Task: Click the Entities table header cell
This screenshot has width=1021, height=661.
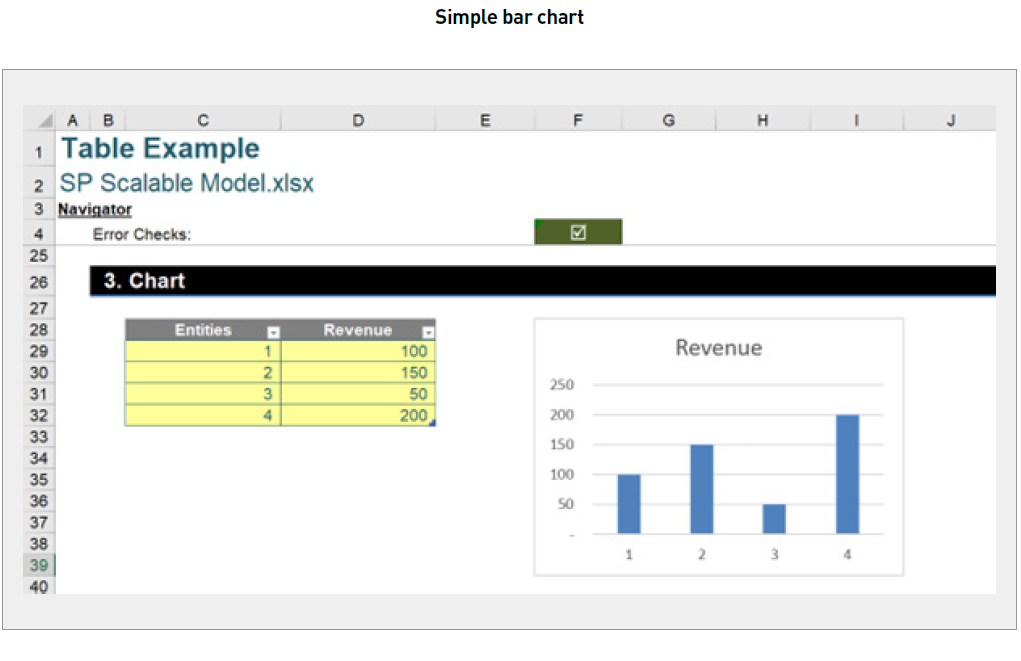Action: pos(203,330)
